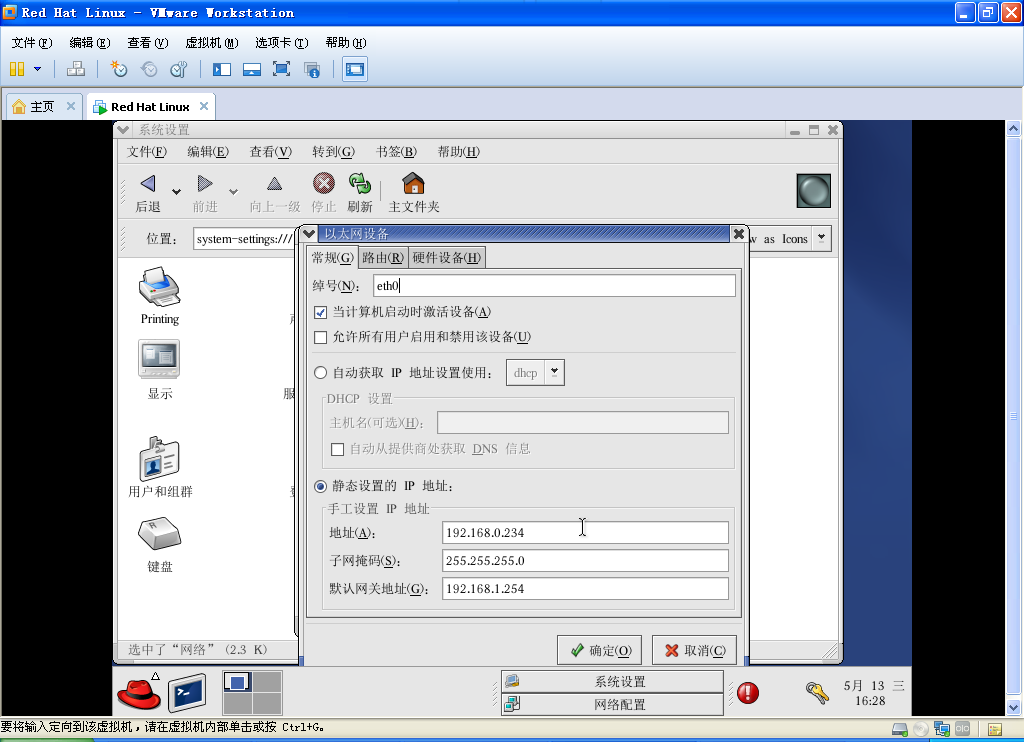Open snapshot manager wrench icon
Screen dimensions: 1024x742
click(x=178, y=69)
